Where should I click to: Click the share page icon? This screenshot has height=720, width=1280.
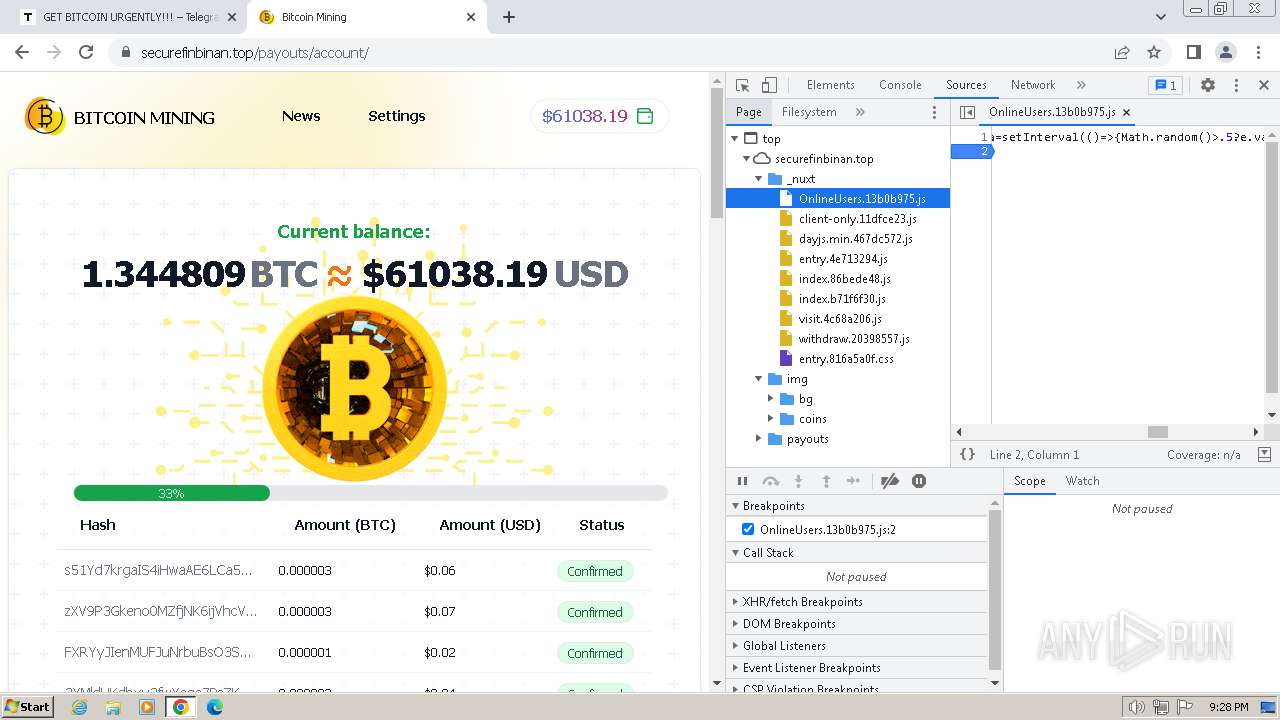1122,52
